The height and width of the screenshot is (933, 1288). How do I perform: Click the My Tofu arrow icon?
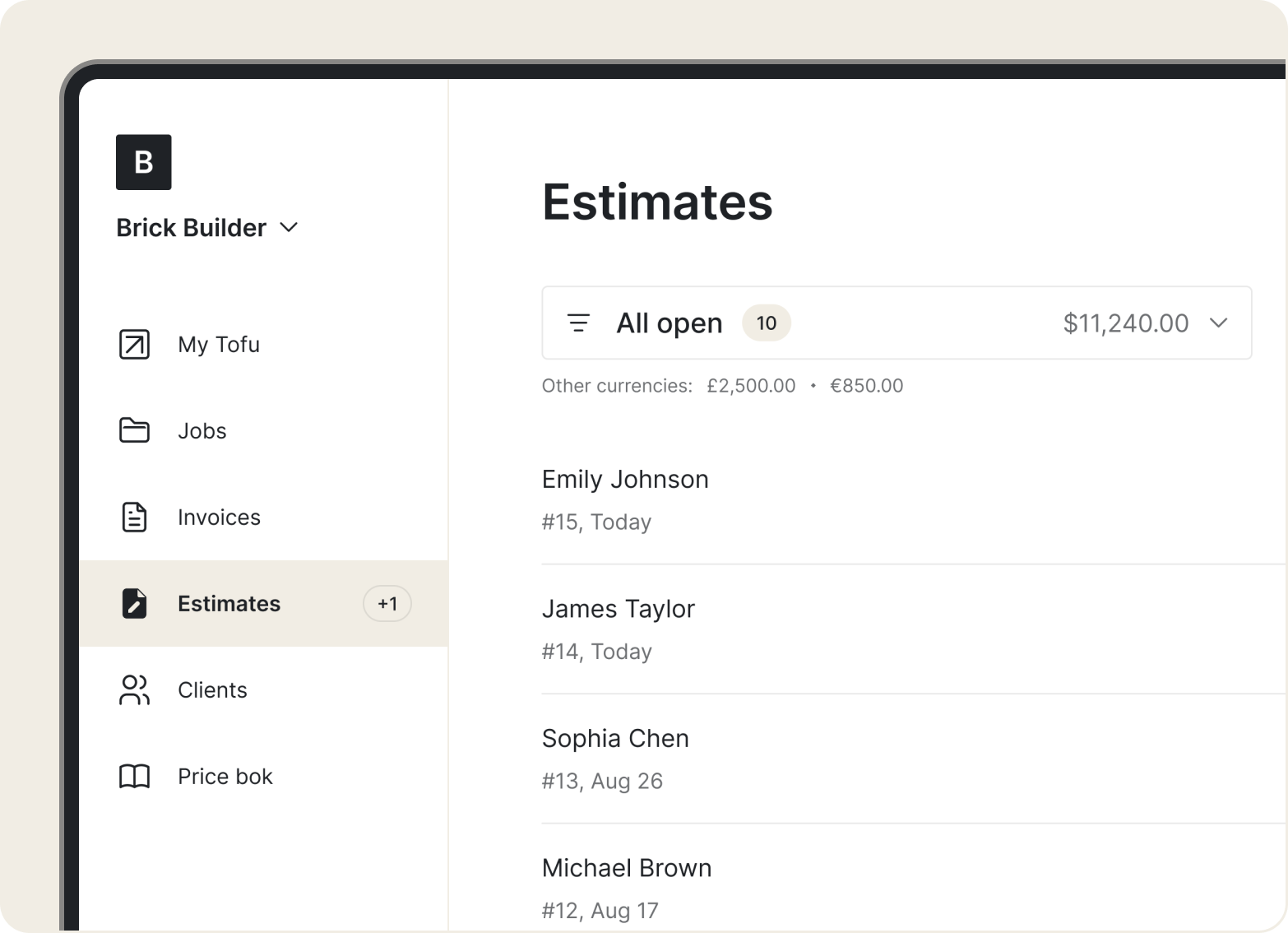point(134,344)
